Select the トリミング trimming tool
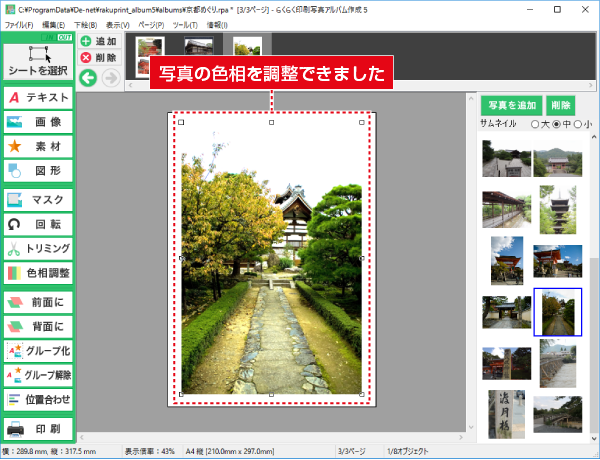Image resolution: width=600 pixels, height=460 pixels. (x=38, y=249)
